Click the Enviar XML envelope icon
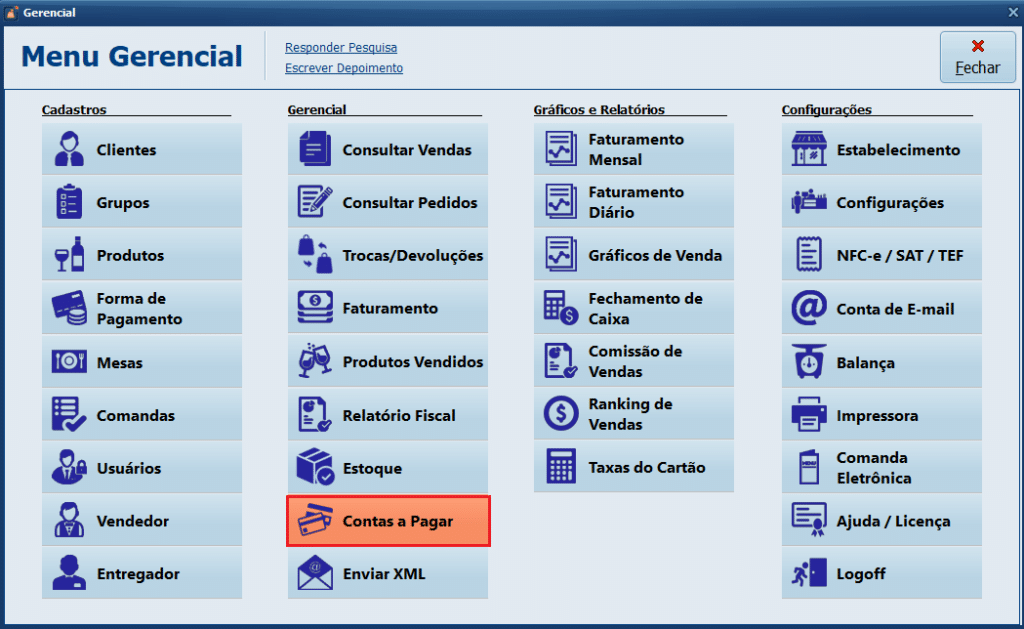This screenshot has height=629, width=1024. coord(315,574)
